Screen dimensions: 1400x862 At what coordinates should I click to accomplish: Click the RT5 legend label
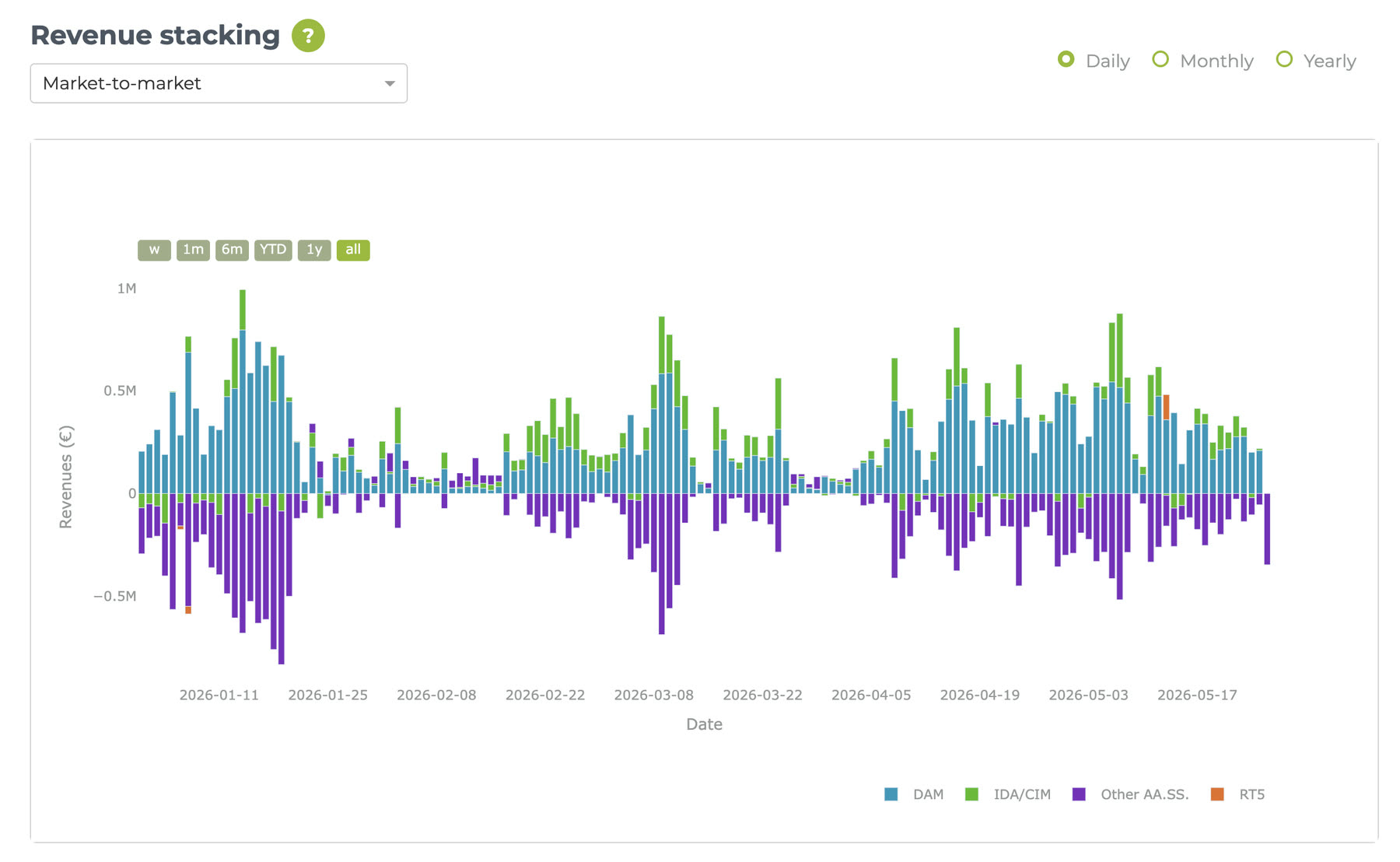pos(1252,794)
